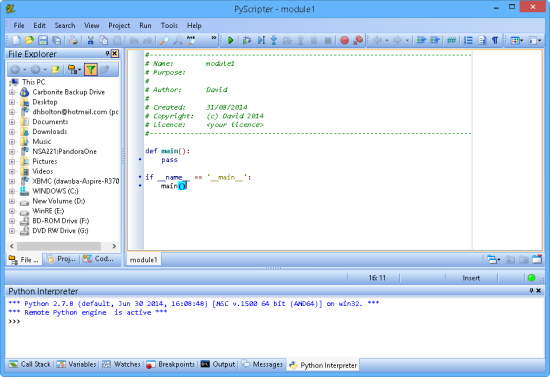Screen dimensions: 550x377
Task: Switch to the Call Stack tab
Action: (30, 364)
